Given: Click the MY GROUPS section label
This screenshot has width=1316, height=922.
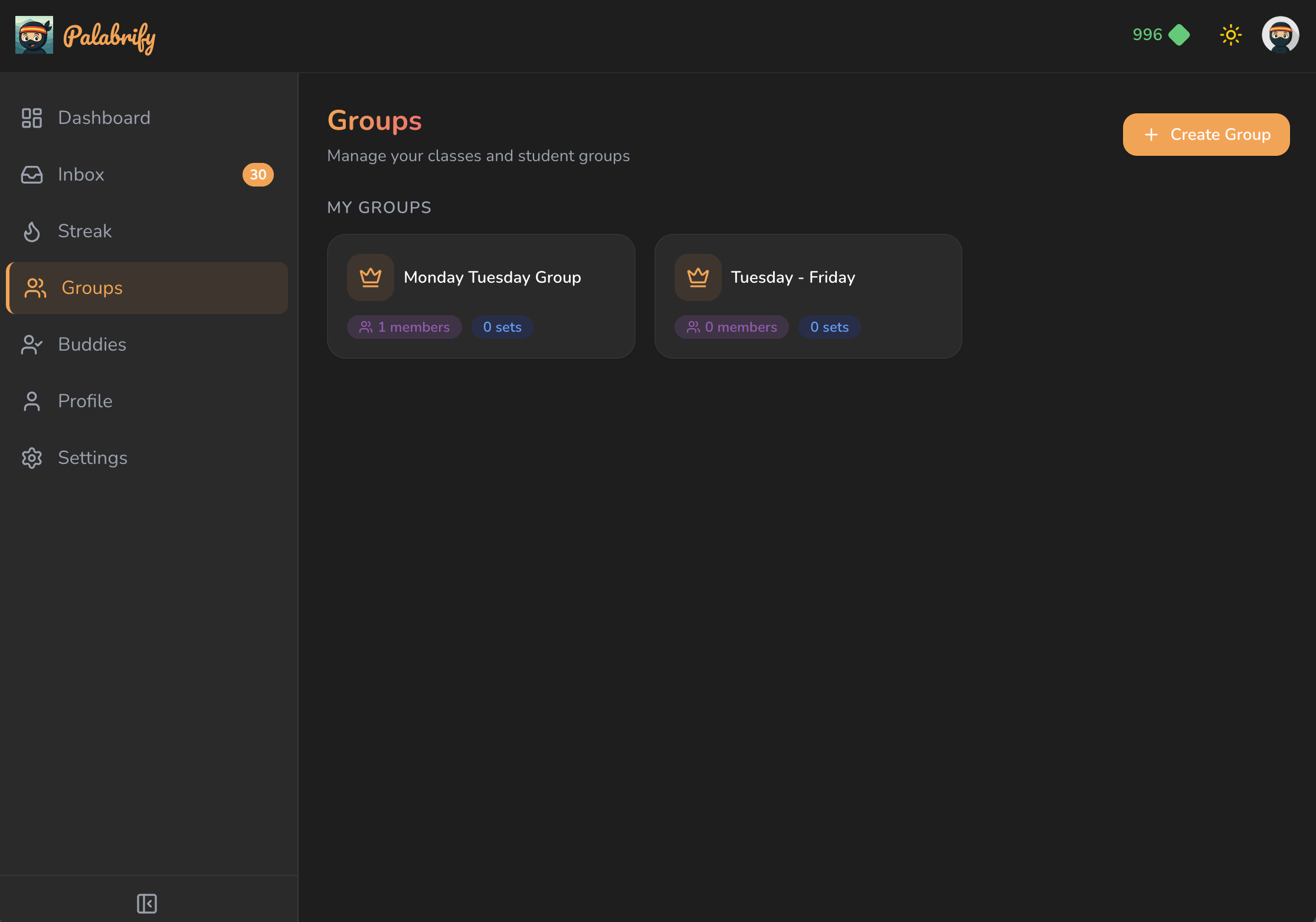Looking at the screenshot, I should click(x=379, y=208).
